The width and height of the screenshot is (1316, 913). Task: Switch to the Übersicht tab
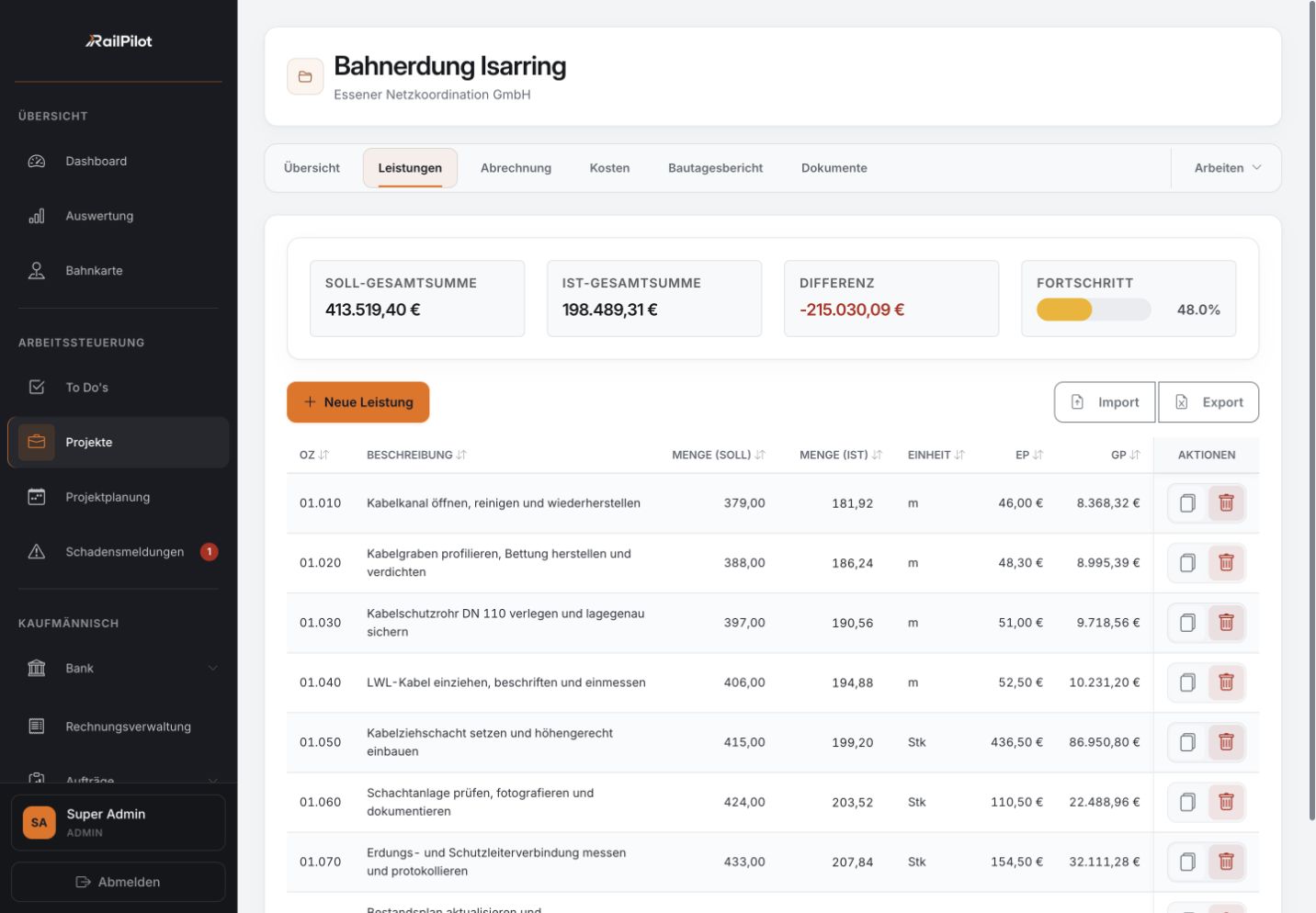coord(312,168)
